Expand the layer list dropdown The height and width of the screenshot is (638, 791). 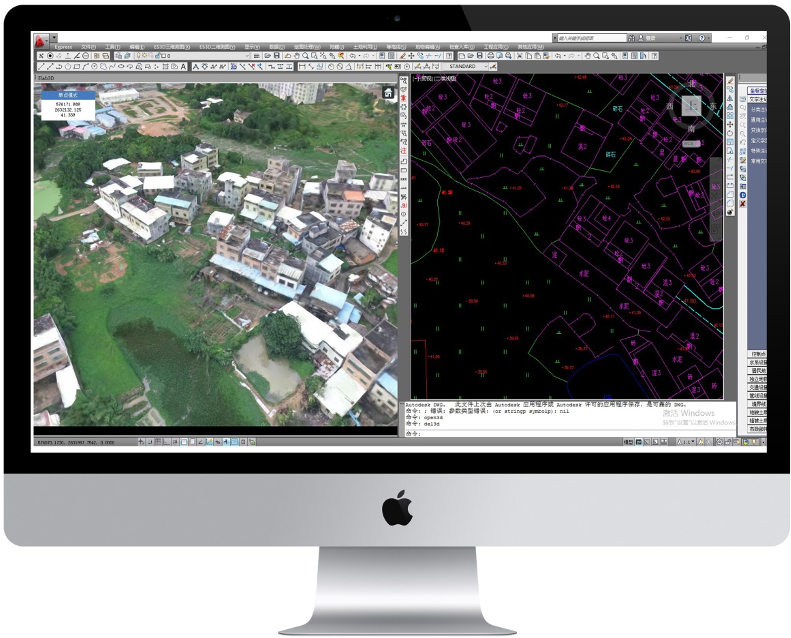coord(247,56)
